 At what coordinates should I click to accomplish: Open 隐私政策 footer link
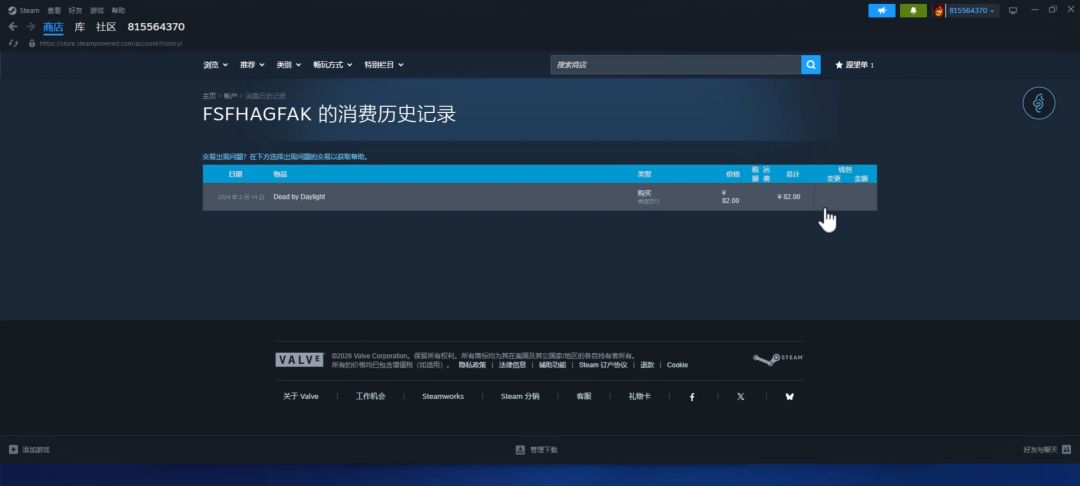pos(472,365)
